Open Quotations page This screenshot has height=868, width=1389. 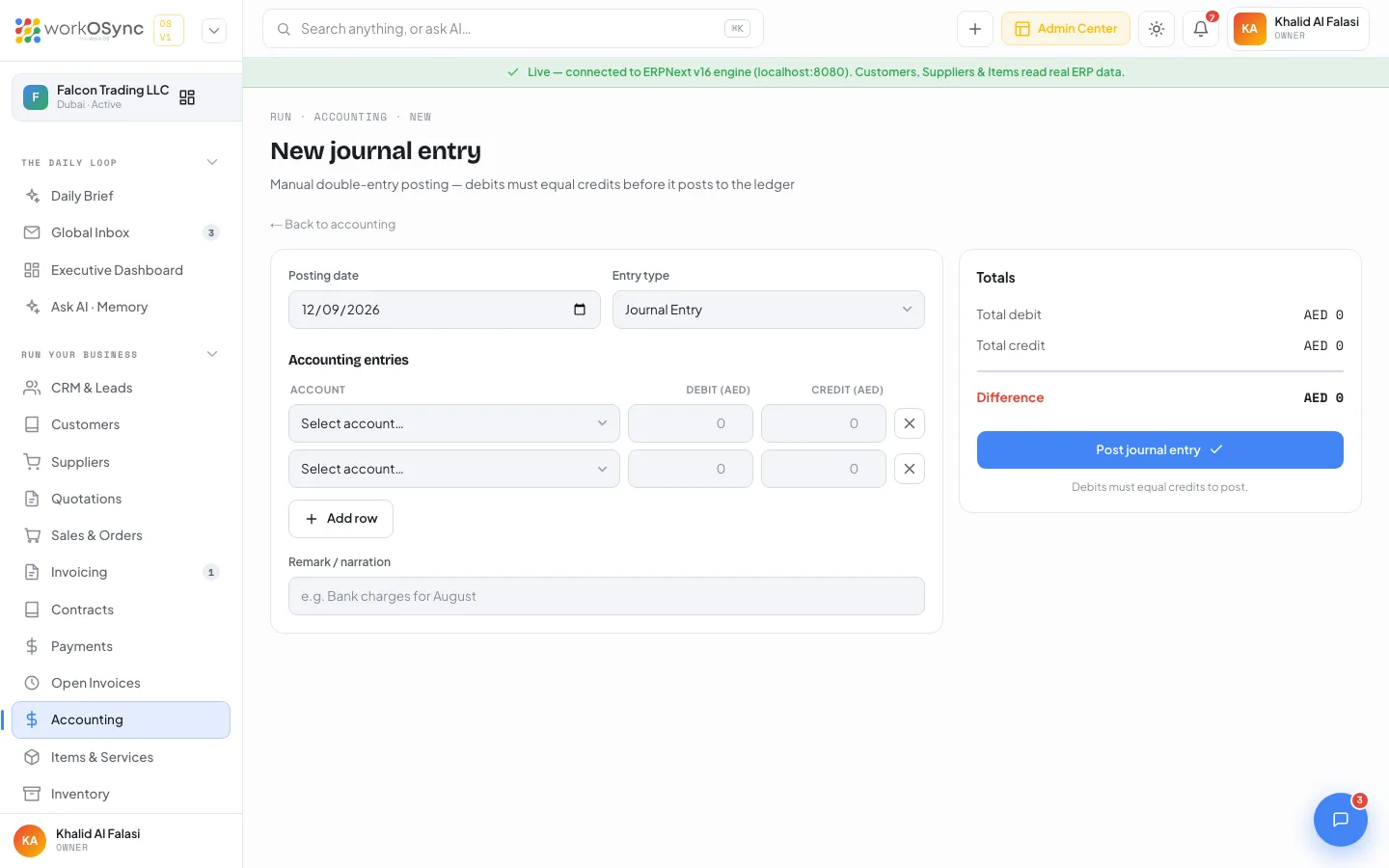121,499
